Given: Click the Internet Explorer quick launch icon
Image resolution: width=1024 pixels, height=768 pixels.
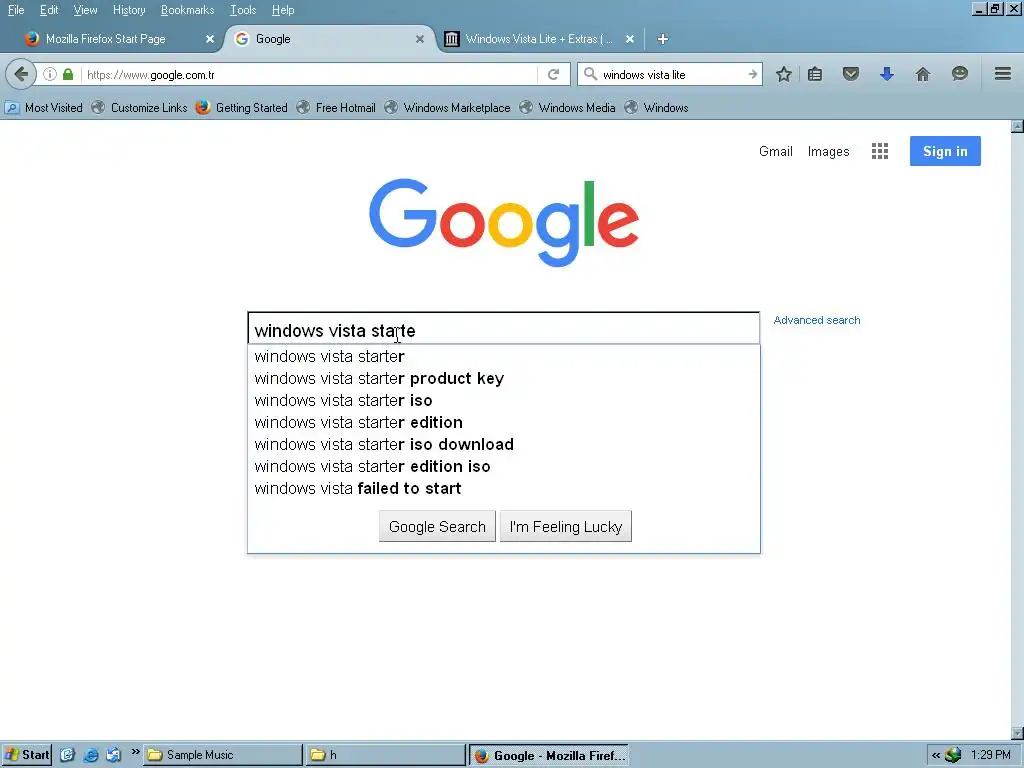Looking at the screenshot, I should click(x=90, y=755).
